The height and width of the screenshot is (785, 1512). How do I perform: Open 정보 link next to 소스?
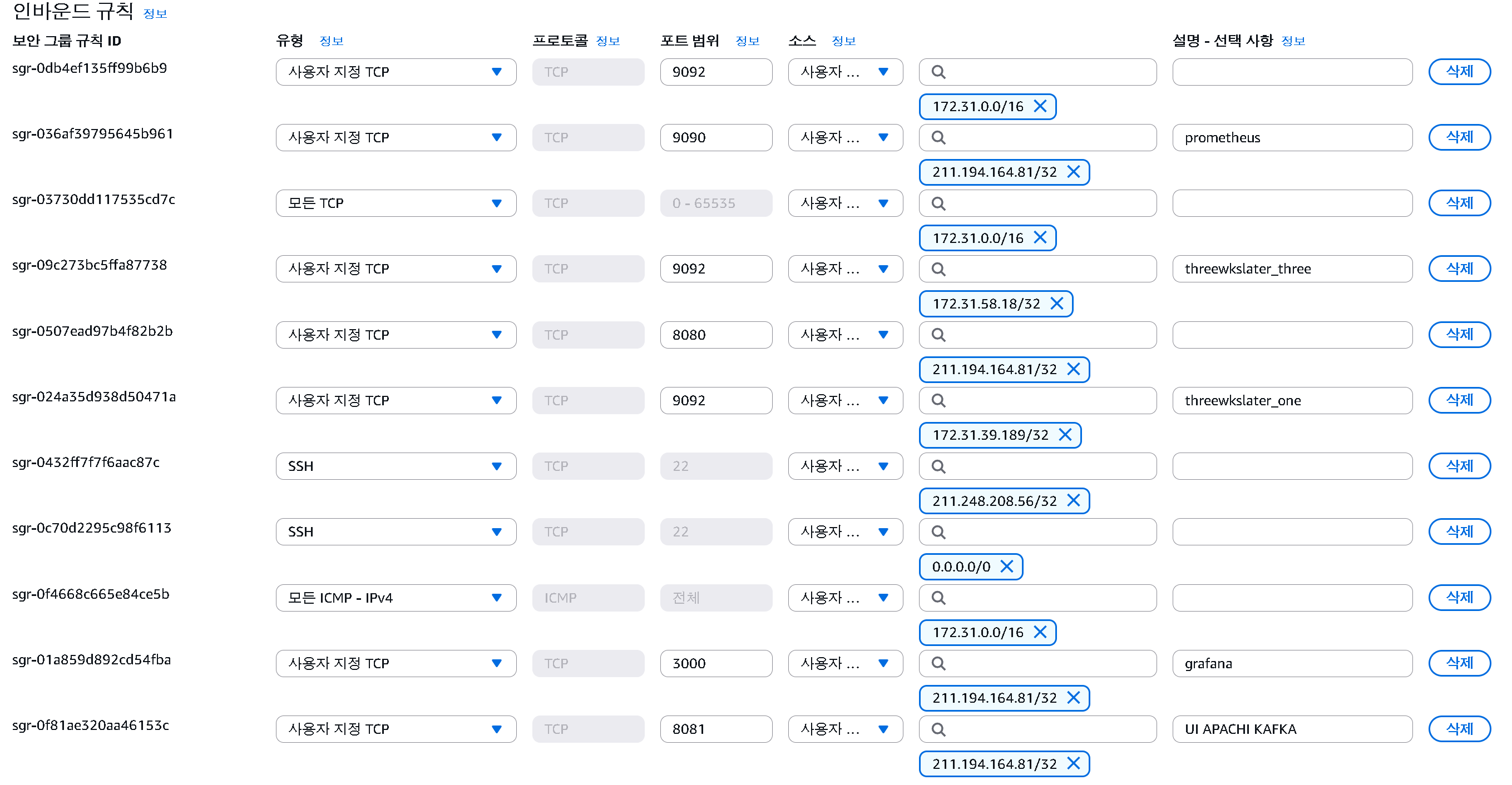click(843, 41)
